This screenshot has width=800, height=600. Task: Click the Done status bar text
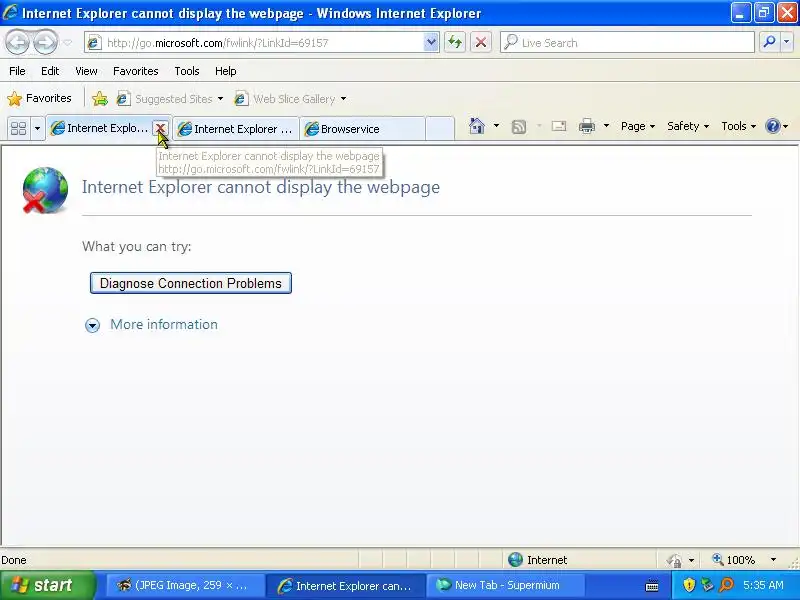coord(14,560)
